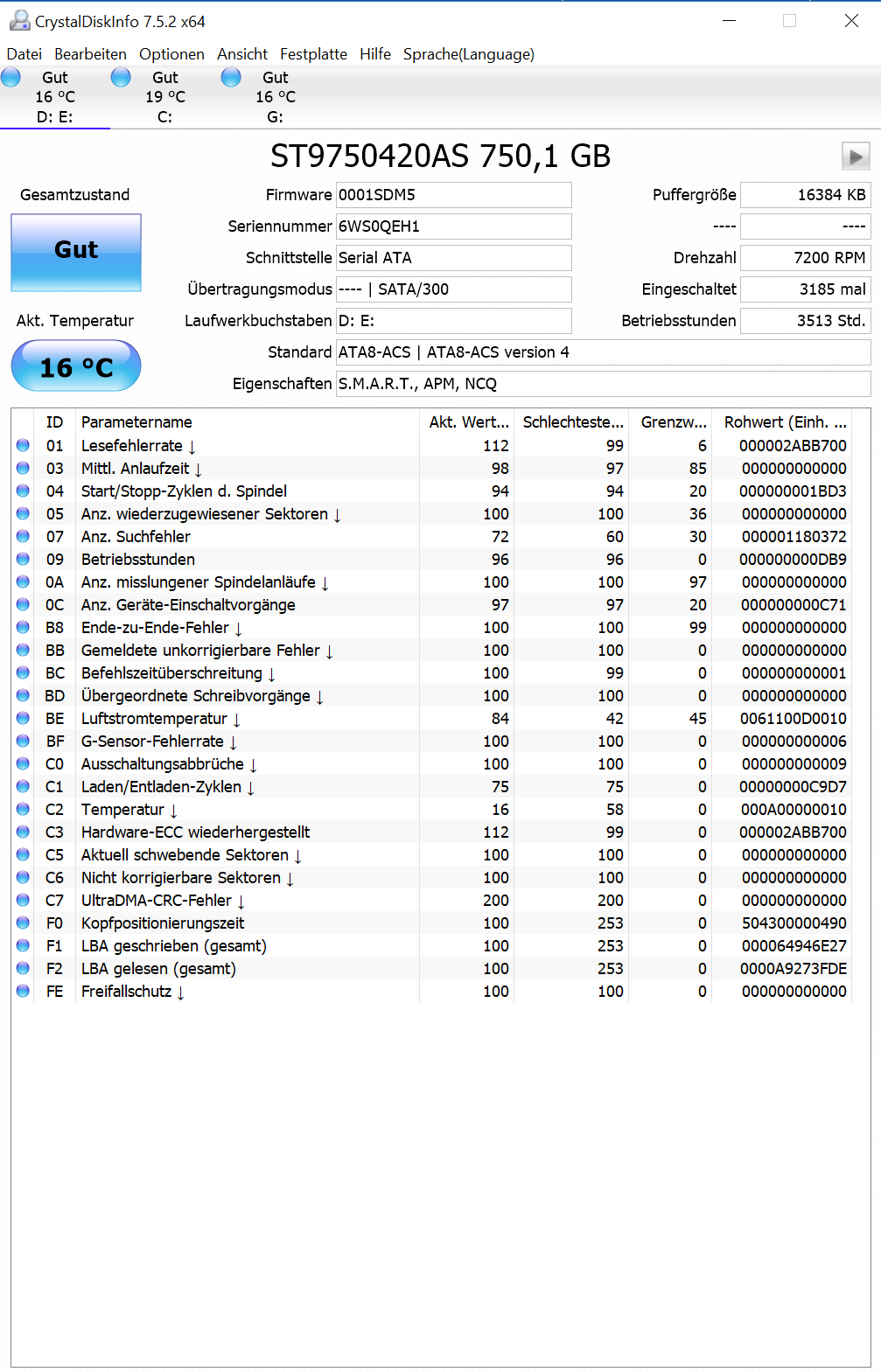Open the Hilfe menu
Viewport: 881px width, 1372px height.
(375, 54)
